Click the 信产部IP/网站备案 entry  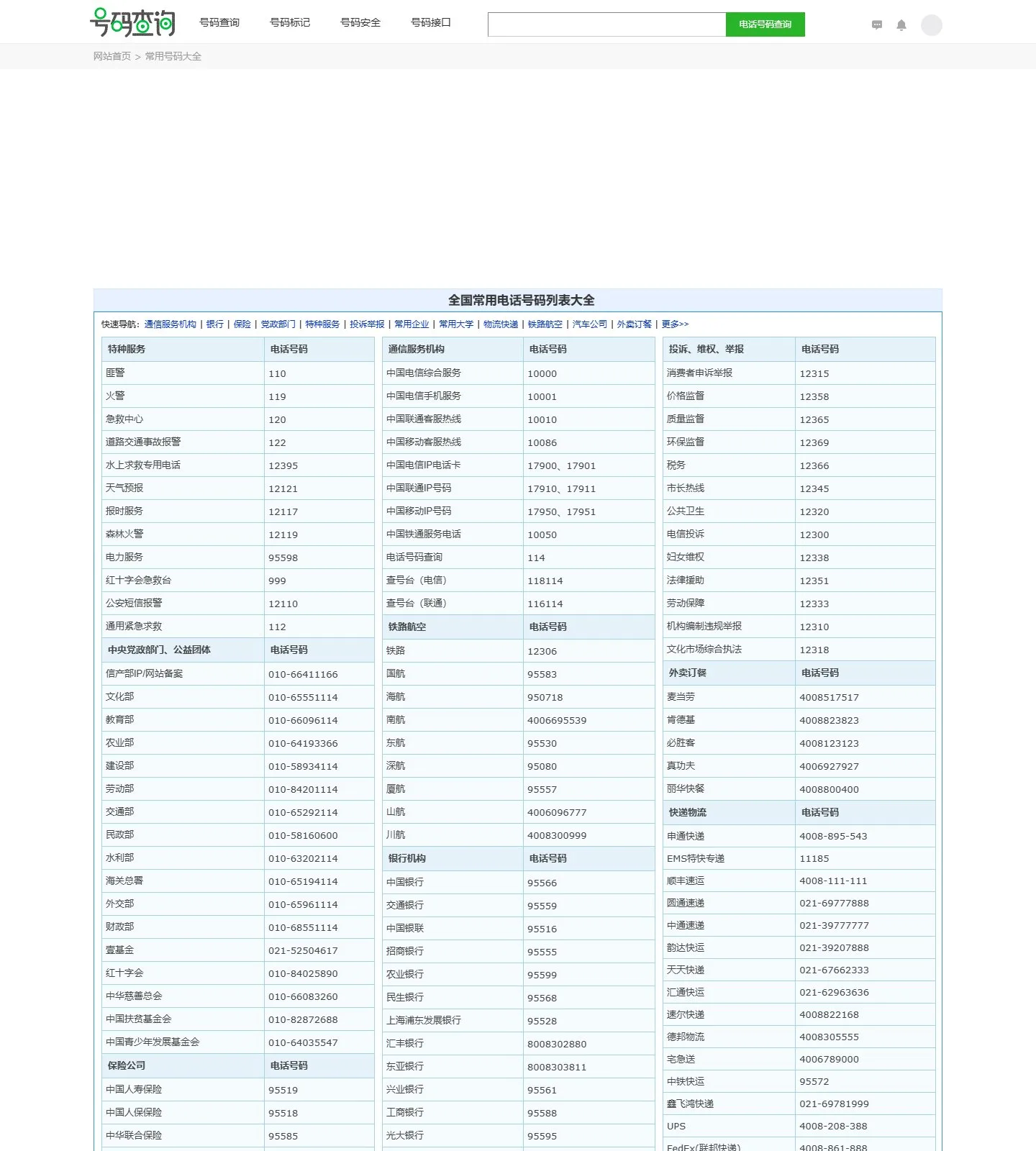click(145, 673)
